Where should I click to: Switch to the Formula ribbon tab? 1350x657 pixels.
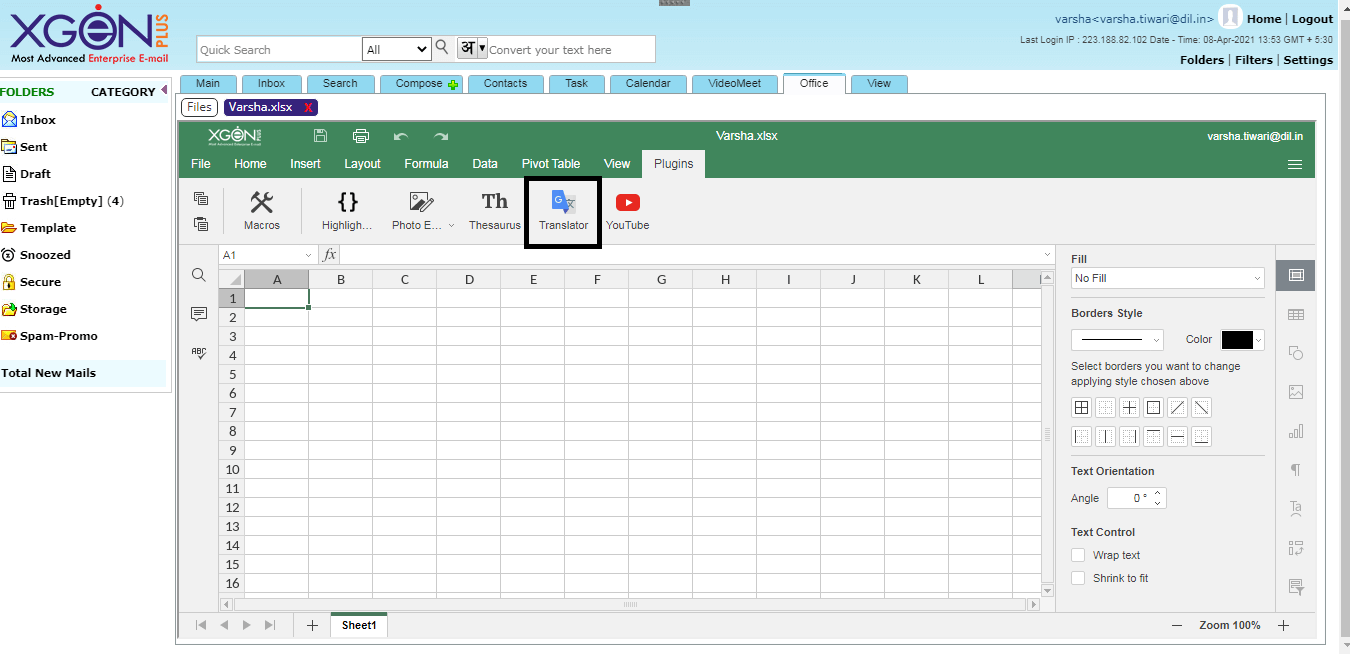point(426,164)
